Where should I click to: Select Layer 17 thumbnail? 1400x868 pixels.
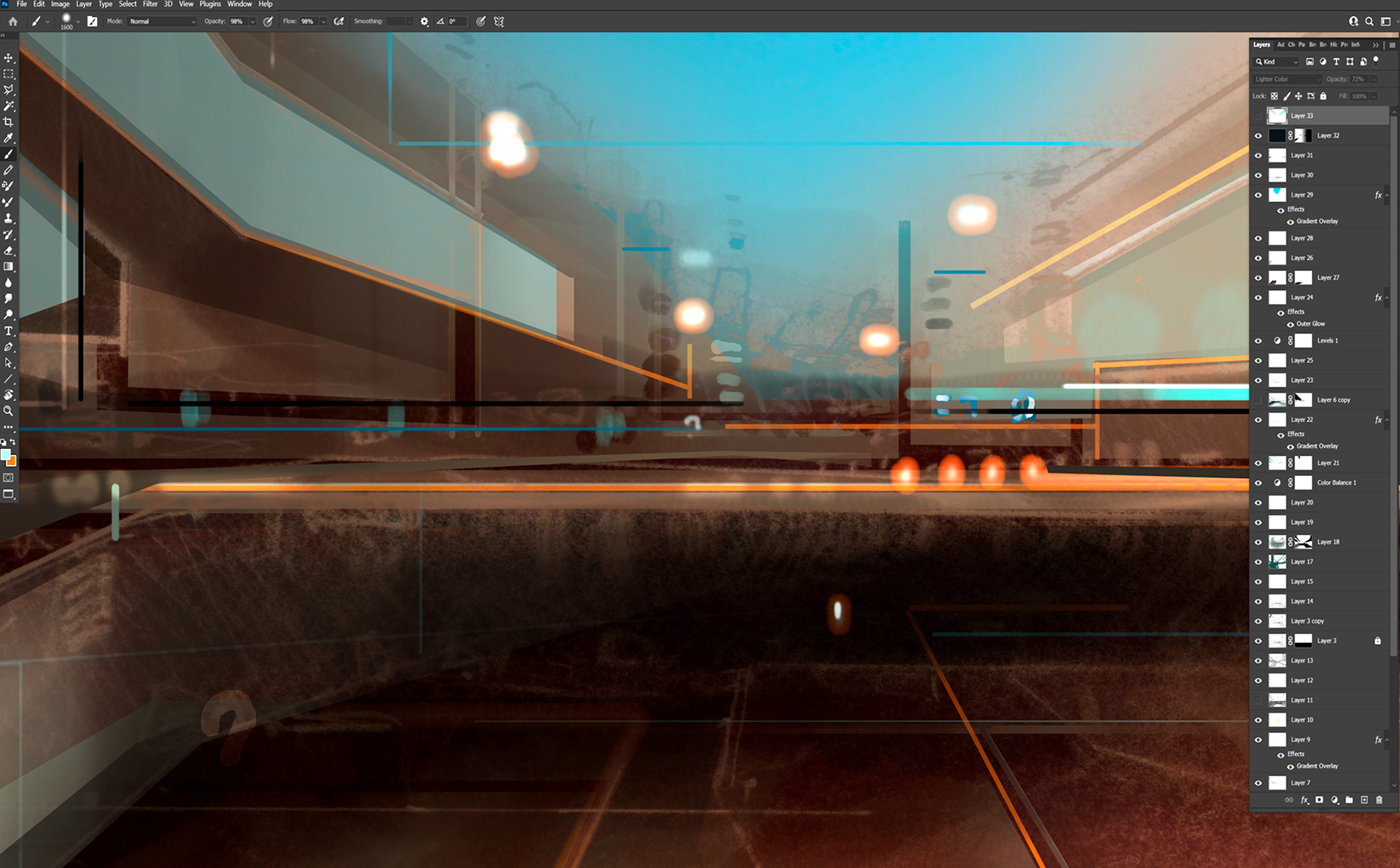1277,562
